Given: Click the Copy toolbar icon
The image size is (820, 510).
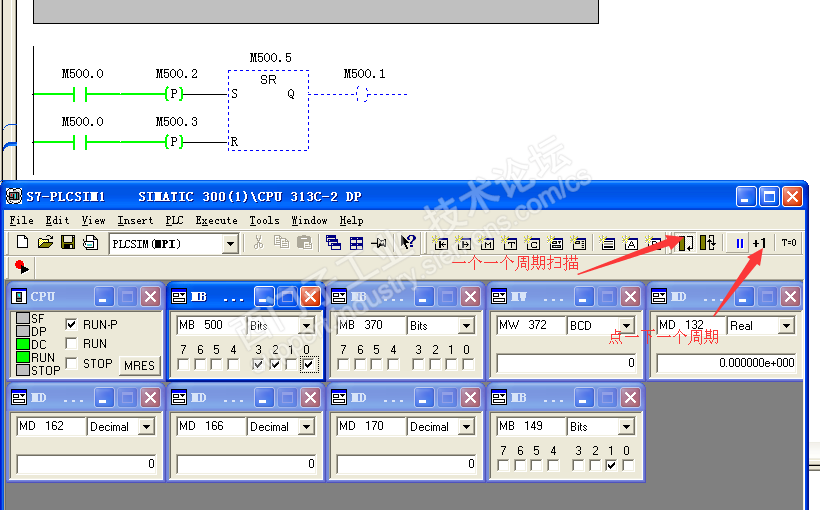Looking at the screenshot, I should coord(281,242).
